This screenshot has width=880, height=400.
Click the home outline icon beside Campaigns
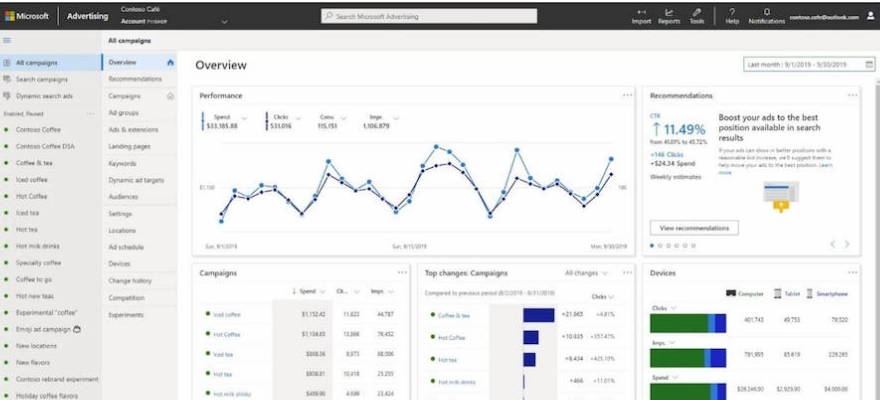(x=171, y=96)
